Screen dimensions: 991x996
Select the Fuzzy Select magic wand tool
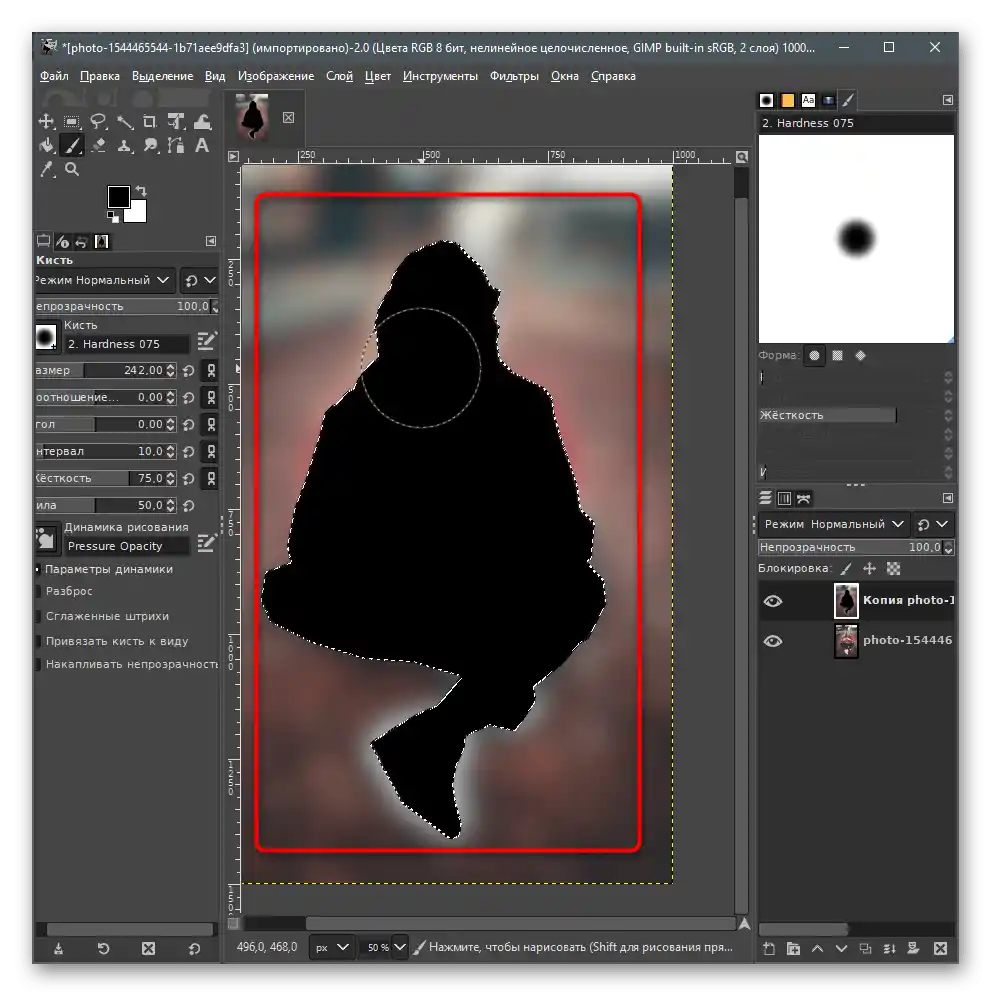tap(125, 121)
